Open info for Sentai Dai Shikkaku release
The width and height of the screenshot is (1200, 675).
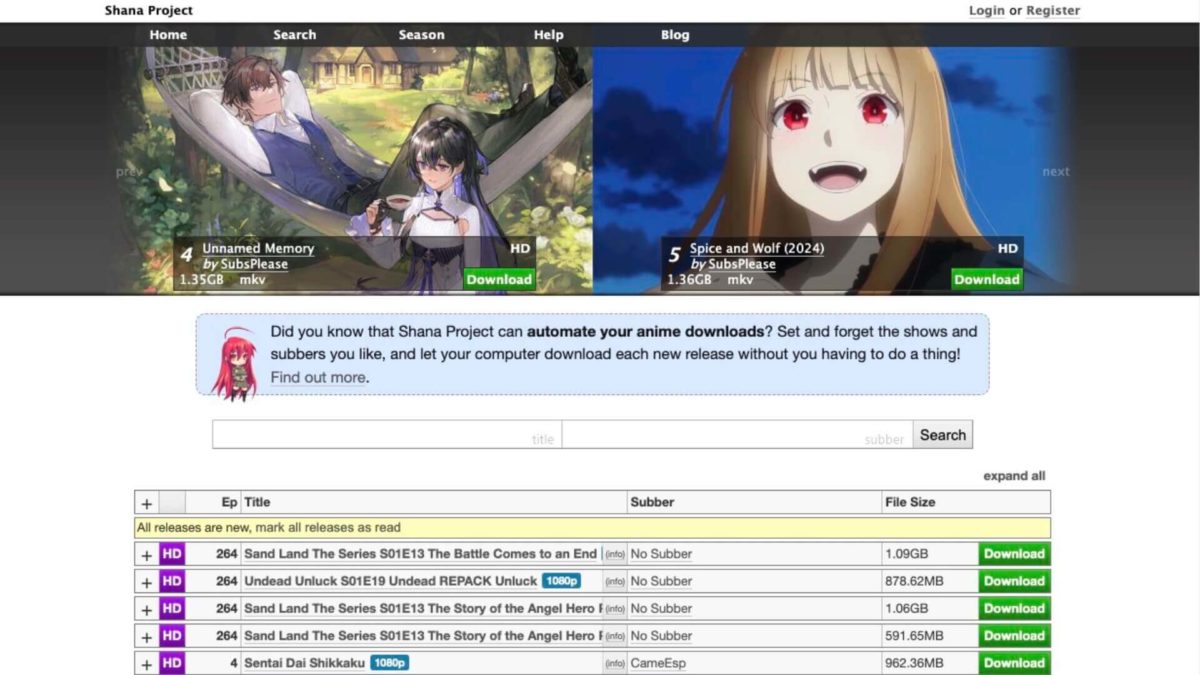click(x=615, y=662)
